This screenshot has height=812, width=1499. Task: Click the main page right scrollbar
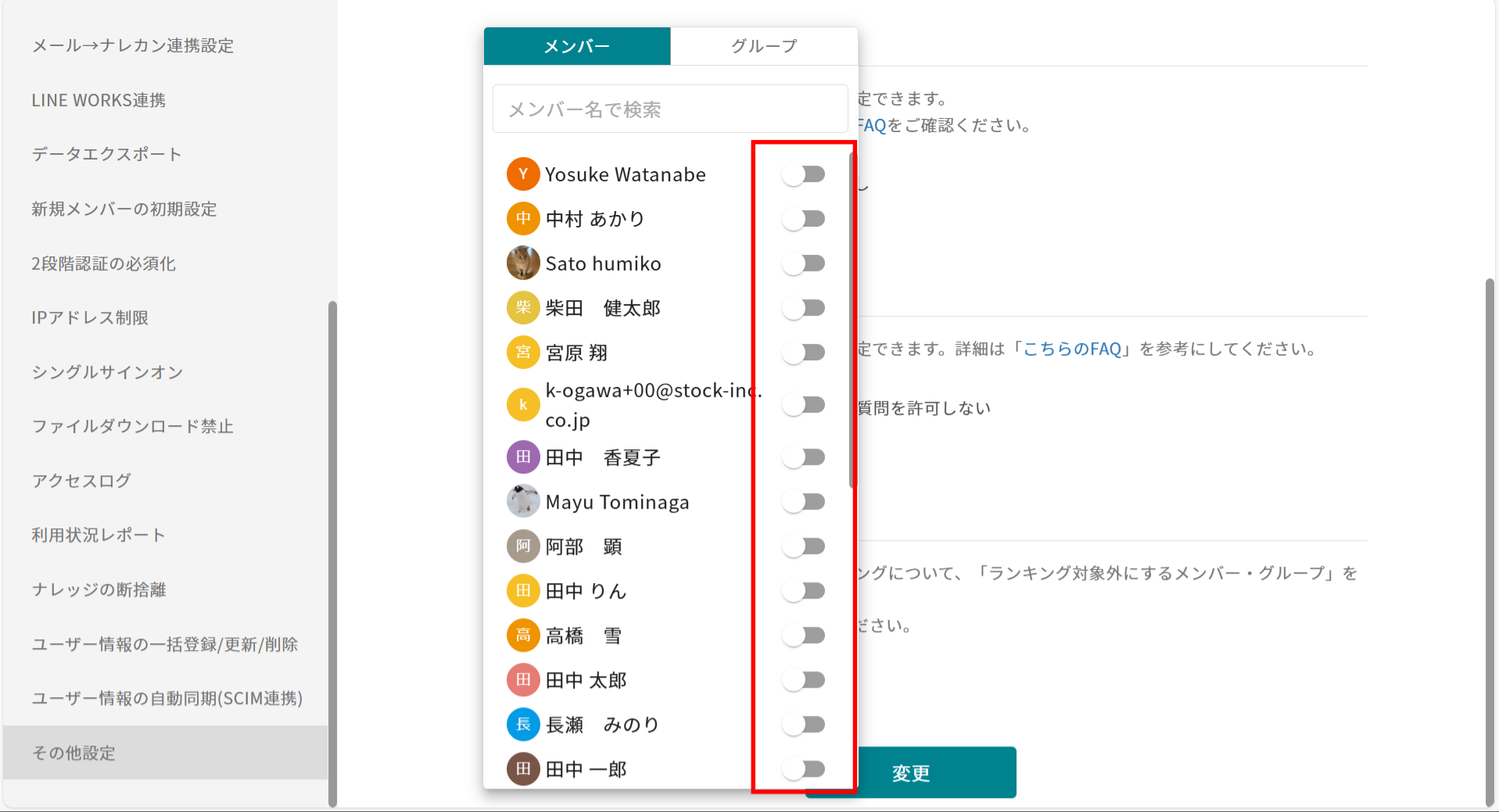tap(1490, 542)
